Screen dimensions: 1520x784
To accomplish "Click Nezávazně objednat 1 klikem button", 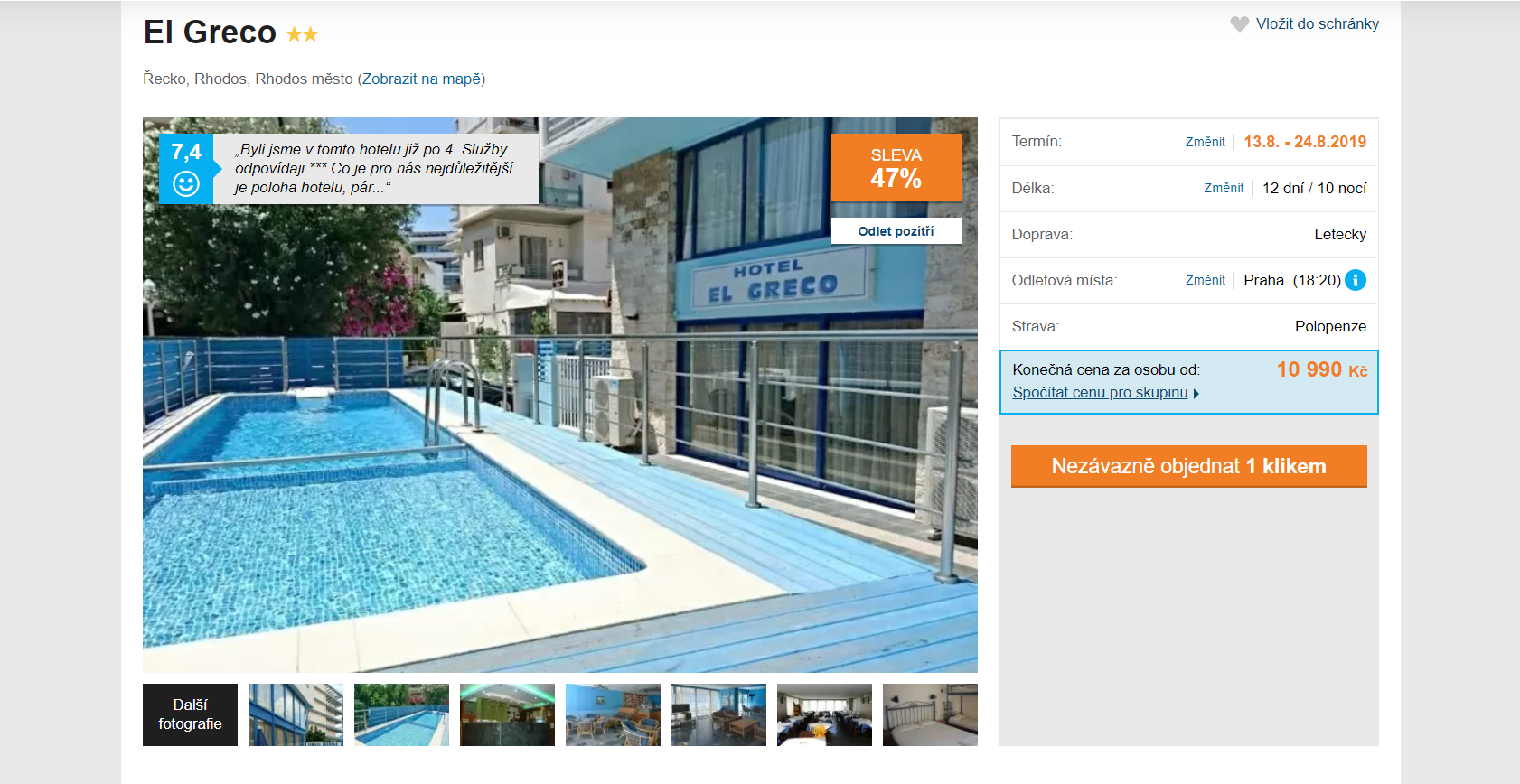I will coord(1188,466).
